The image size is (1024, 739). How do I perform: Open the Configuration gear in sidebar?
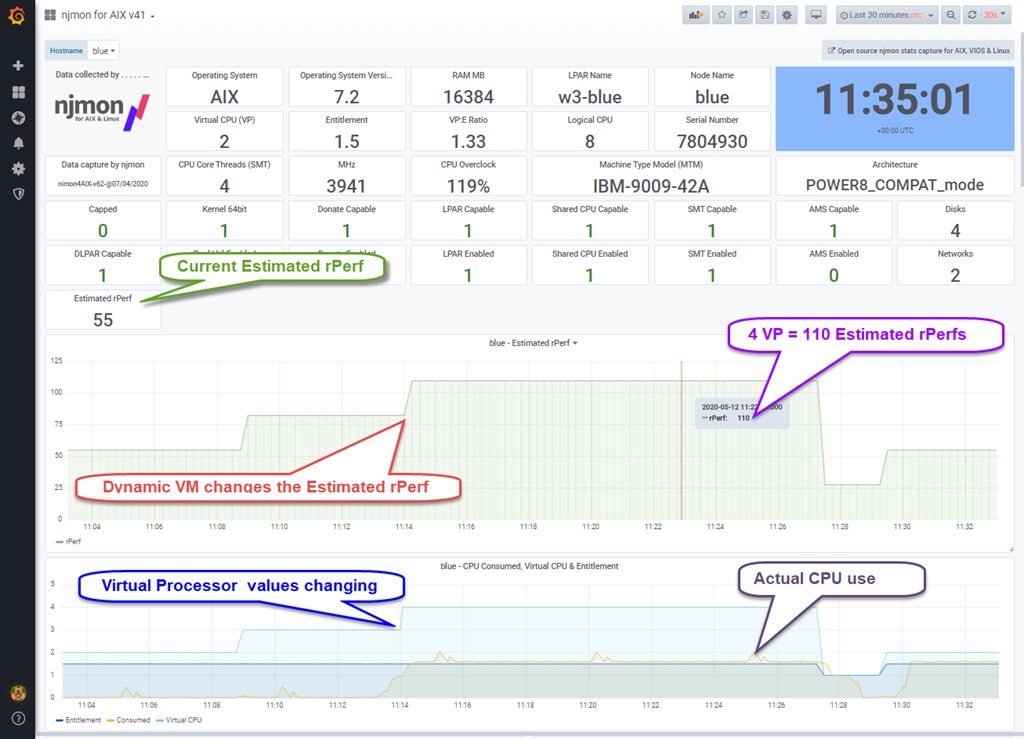(18, 168)
